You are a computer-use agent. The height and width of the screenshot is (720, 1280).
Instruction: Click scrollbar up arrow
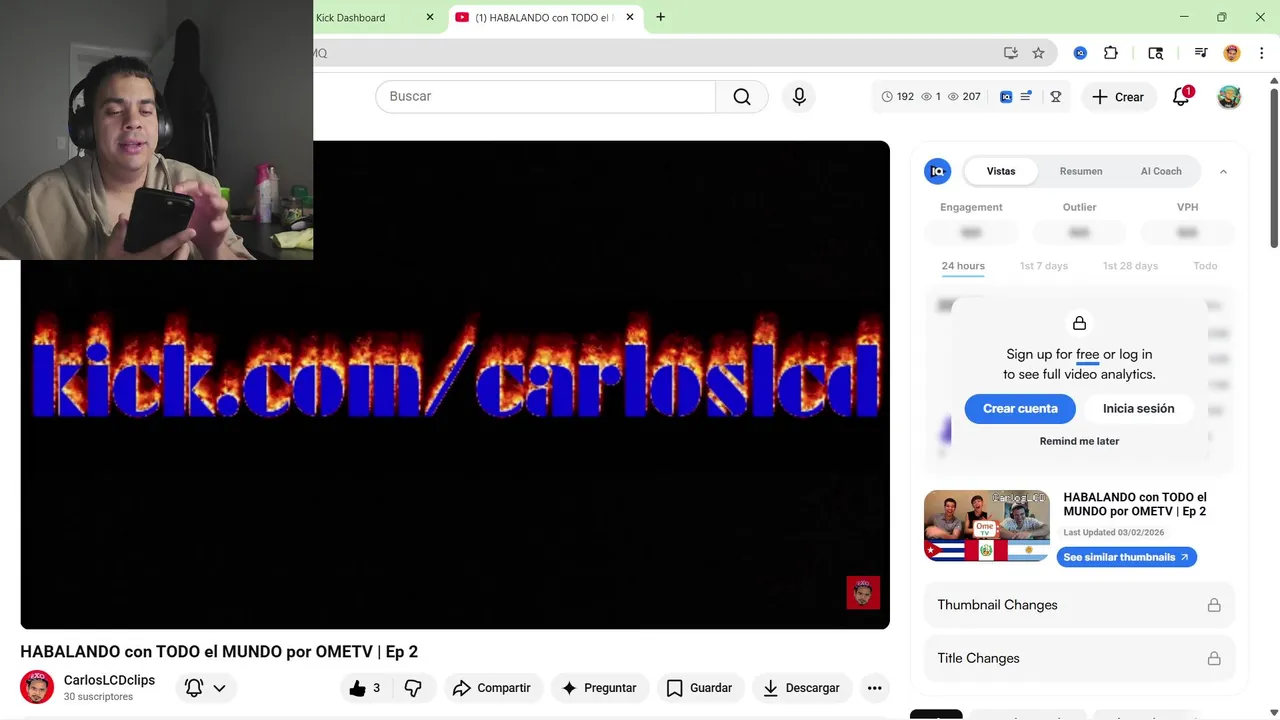(x=1274, y=80)
